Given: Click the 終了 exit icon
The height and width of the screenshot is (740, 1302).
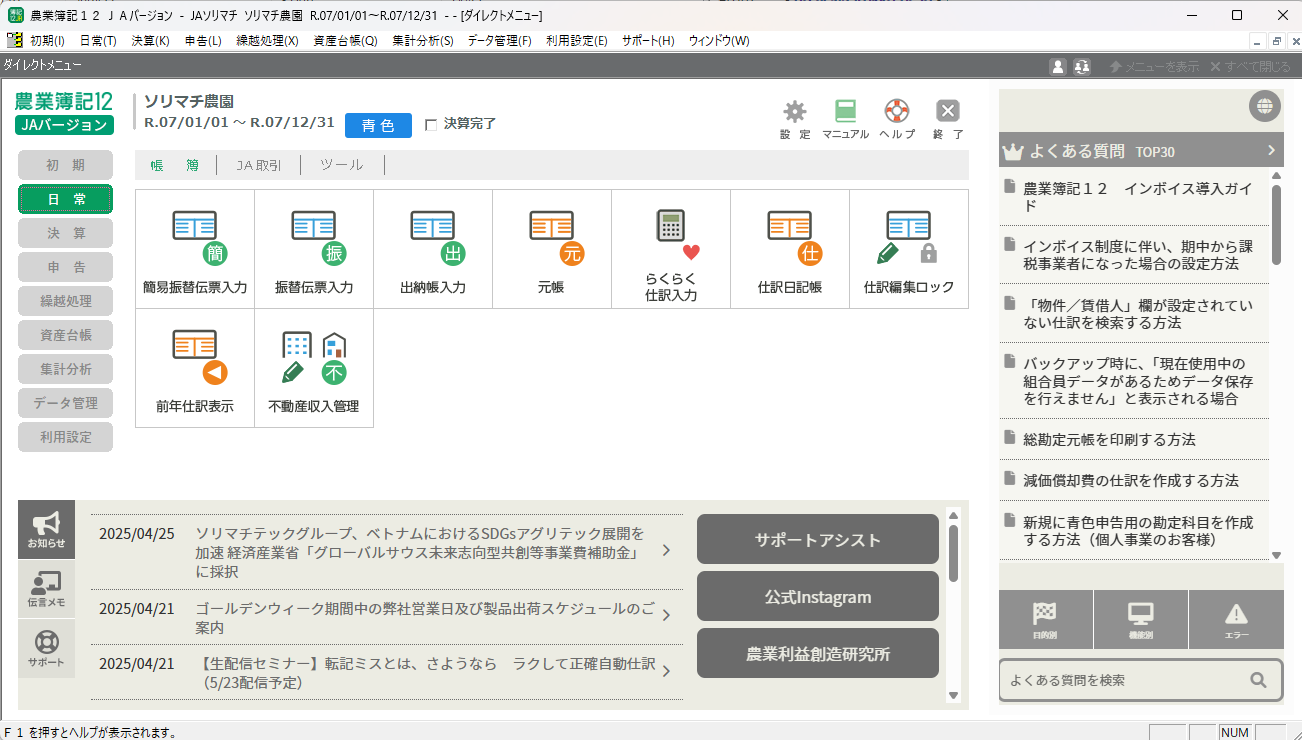Looking at the screenshot, I should pyautogui.click(x=948, y=118).
